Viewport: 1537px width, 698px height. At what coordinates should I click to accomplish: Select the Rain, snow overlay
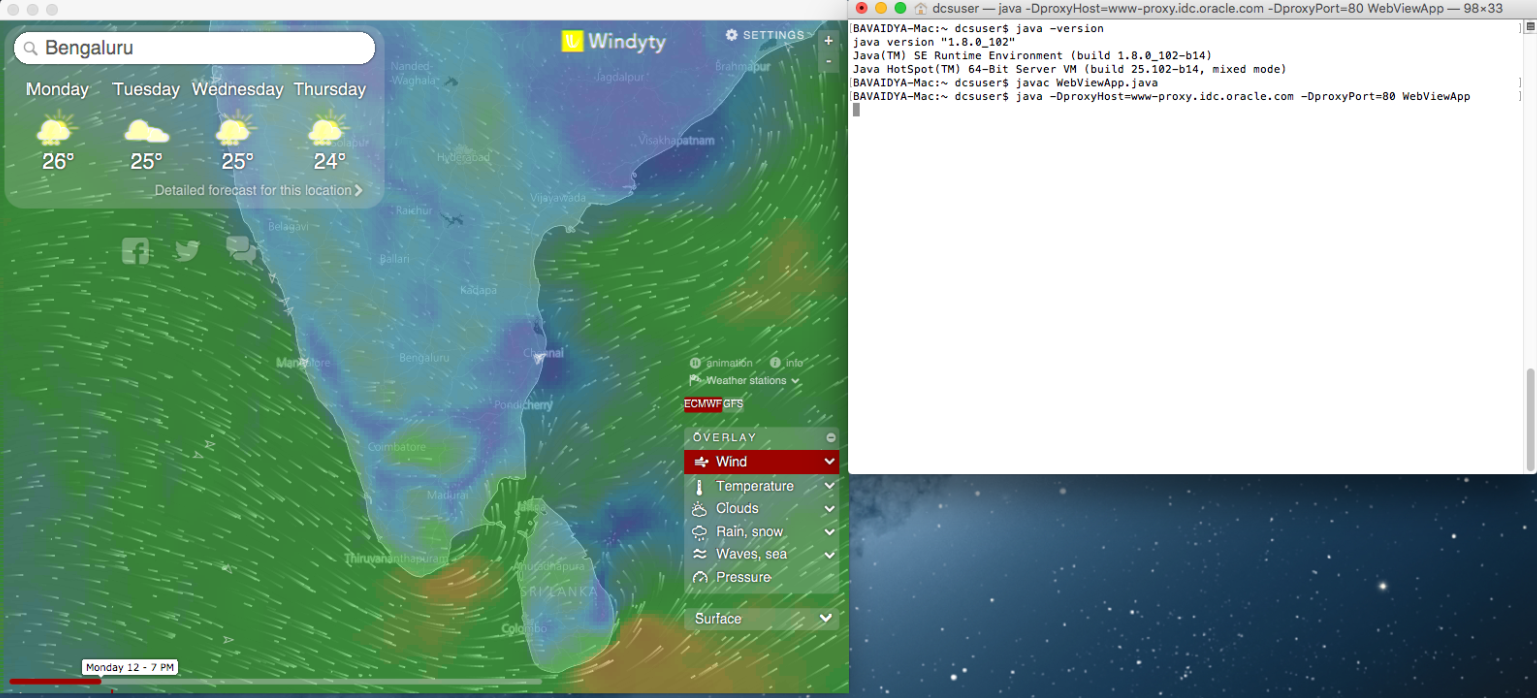tap(749, 532)
